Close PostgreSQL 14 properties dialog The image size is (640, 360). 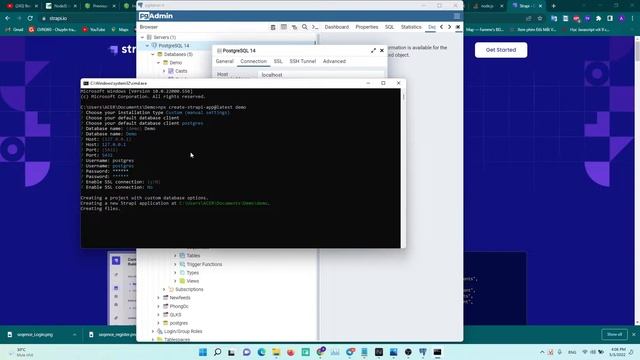(382, 51)
